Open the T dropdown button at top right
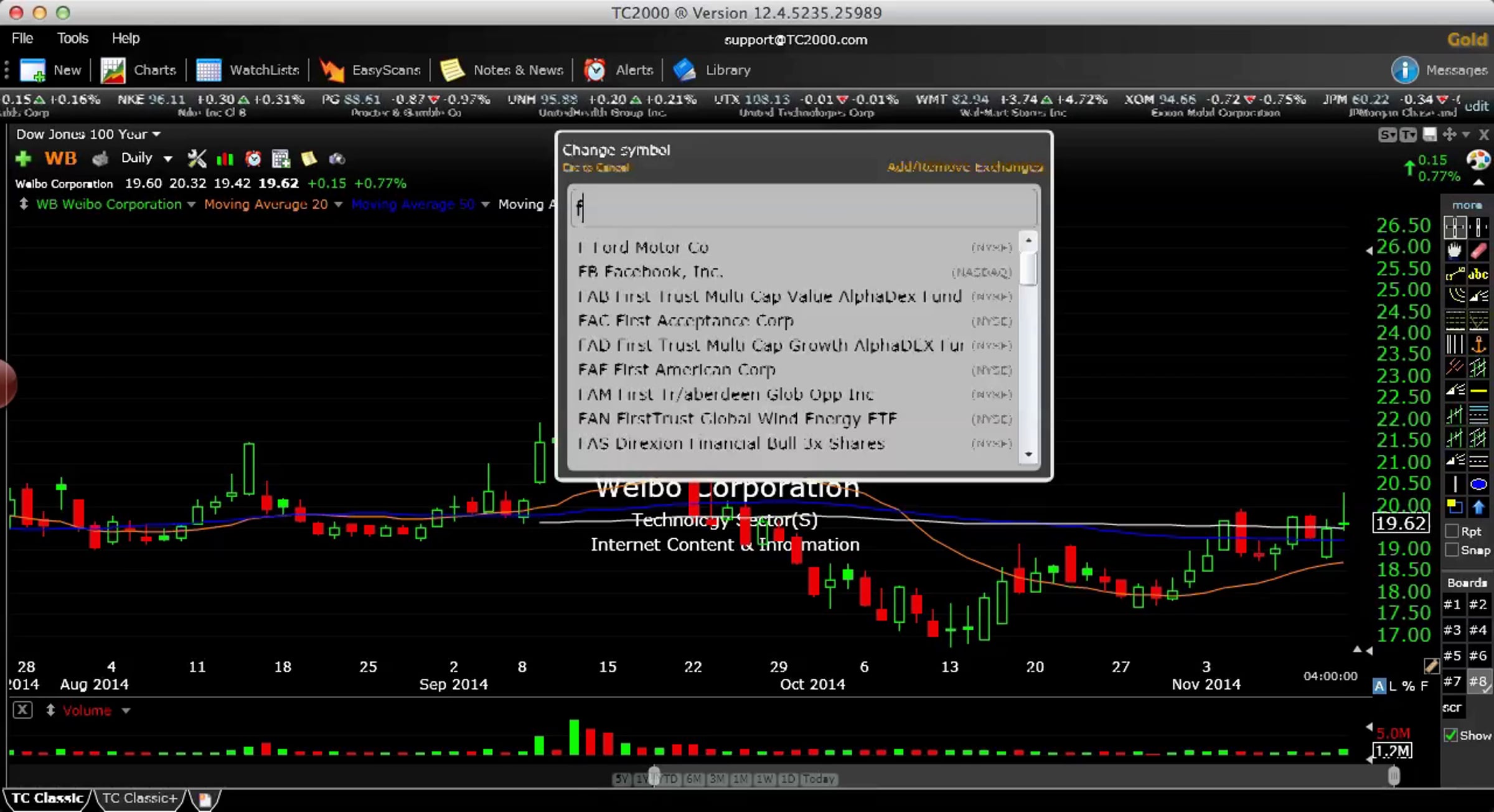The width and height of the screenshot is (1494, 812). point(1408,134)
